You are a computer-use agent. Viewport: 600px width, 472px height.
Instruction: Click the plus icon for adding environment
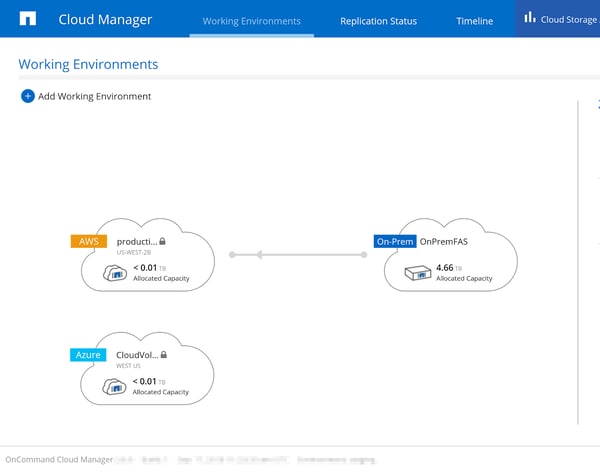click(x=27, y=96)
